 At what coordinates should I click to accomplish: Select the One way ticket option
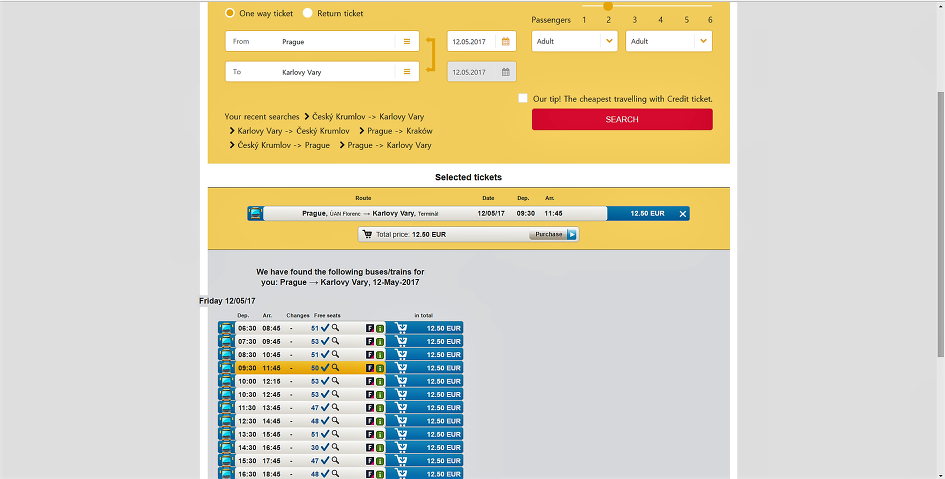click(x=259, y=13)
